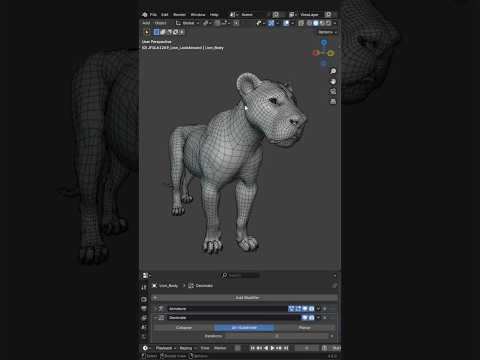Open the properties editor type dropdown
This screenshot has height=360, width=480.
[x=146, y=276]
